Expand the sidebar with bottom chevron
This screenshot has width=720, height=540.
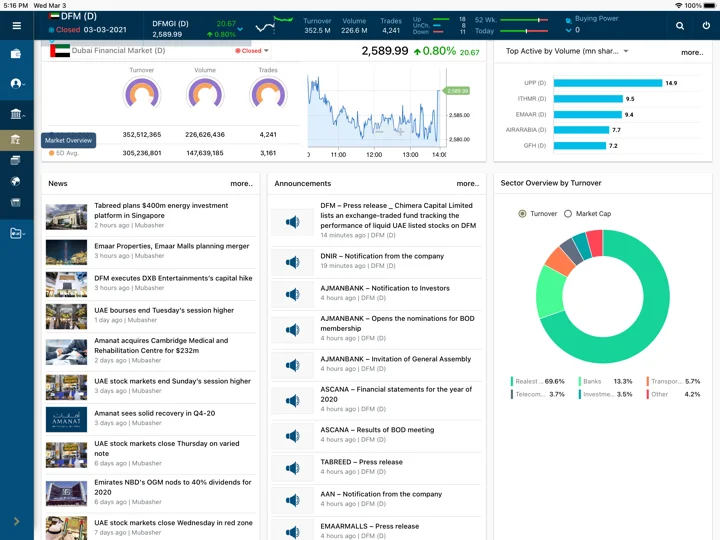tap(17, 521)
